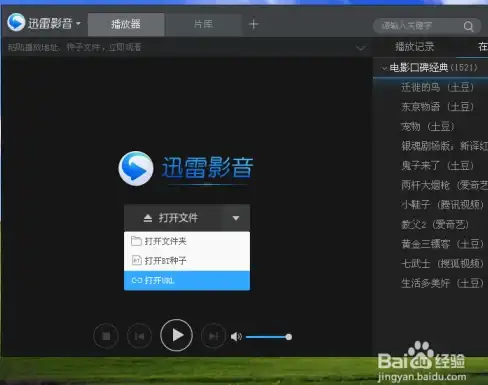Toggle the 打开文件 dropdown arrow
The image size is (488, 385).
click(236, 218)
